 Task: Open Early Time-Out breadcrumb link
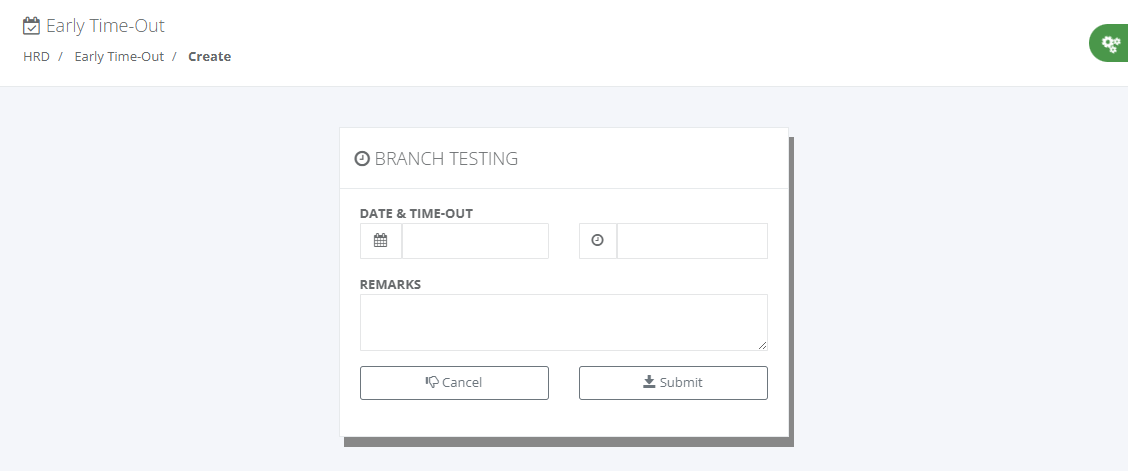(119, 57)
